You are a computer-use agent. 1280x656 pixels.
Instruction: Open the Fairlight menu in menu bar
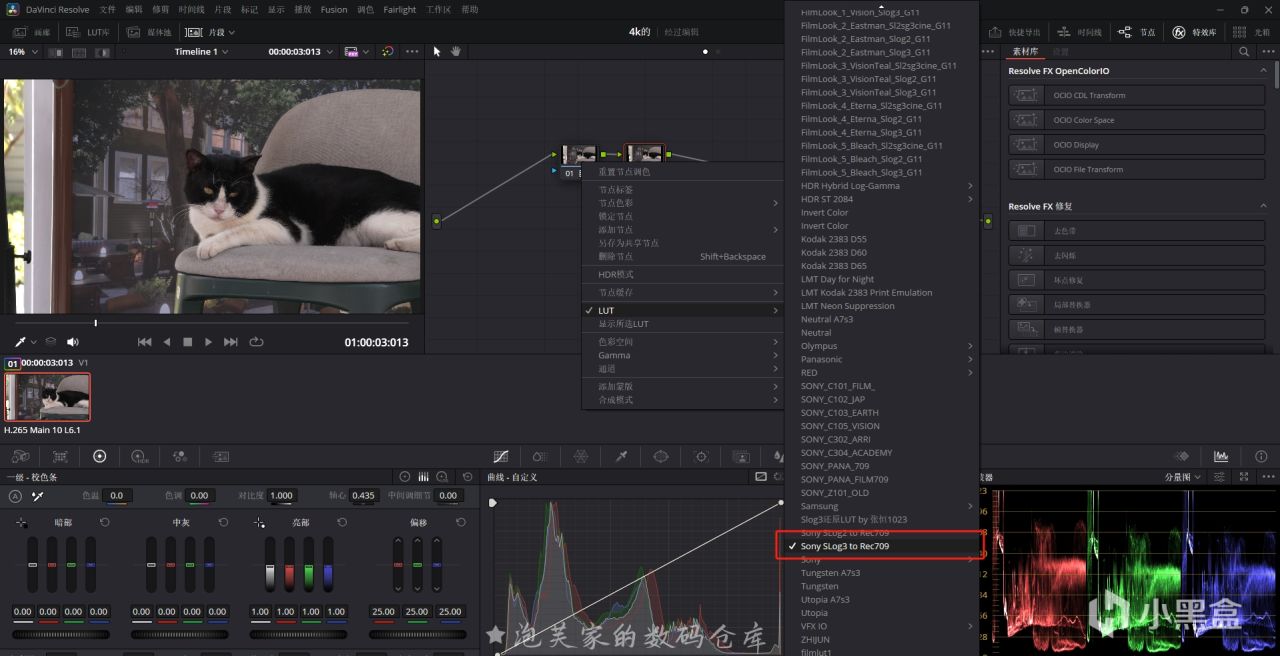coord(400,9)
